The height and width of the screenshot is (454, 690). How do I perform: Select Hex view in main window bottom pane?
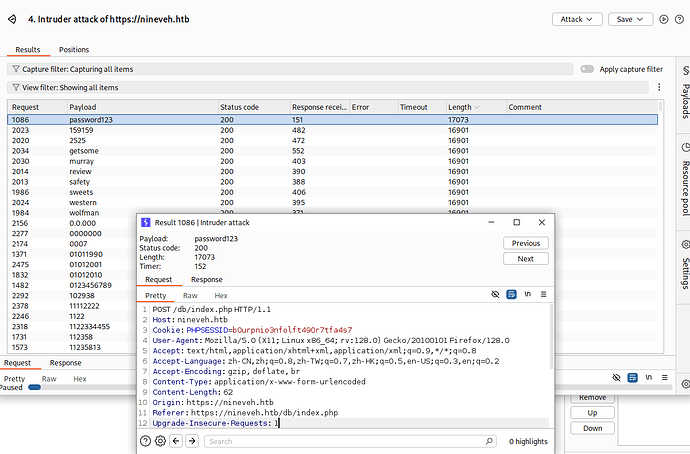[80, 379]
